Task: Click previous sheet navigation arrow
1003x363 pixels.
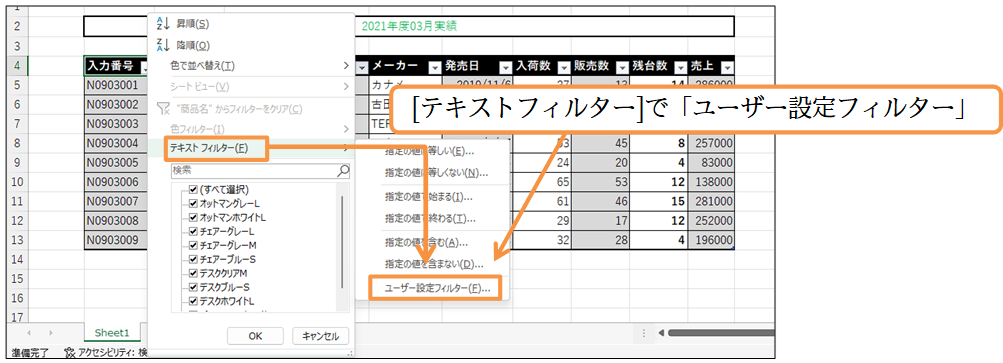Action: point(30,333)
